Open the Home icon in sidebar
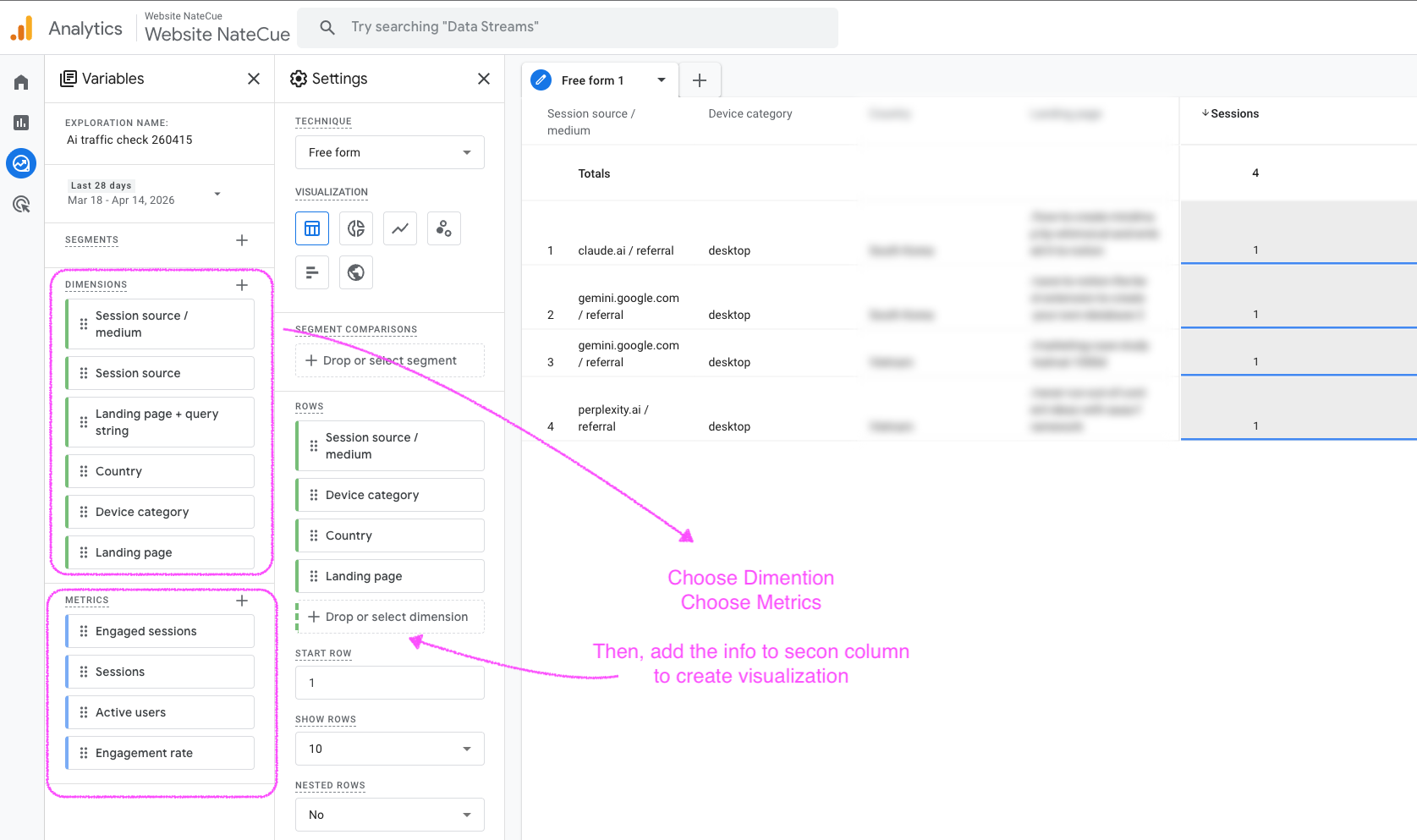This screenshot has height=840, width=1417. (21, 82)
